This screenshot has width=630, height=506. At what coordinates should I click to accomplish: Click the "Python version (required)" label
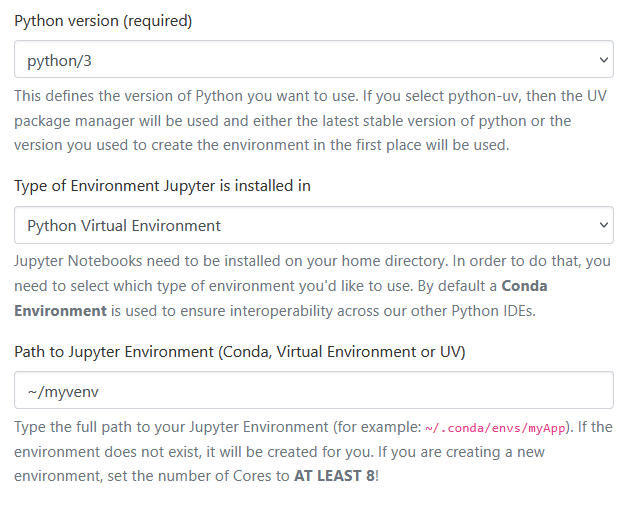pos(103,21)
